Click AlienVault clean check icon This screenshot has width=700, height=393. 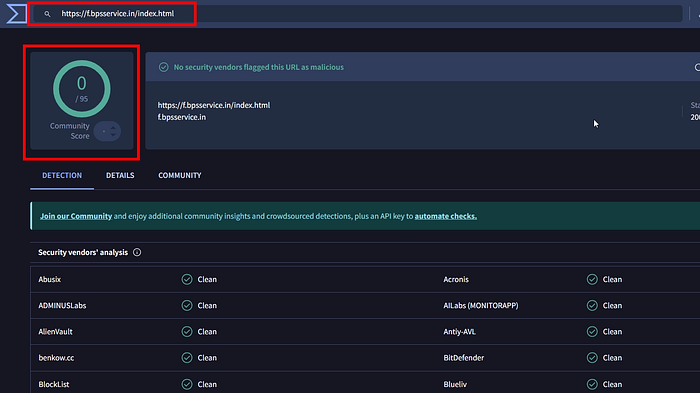pyautogui.click(x=187, y=332)
